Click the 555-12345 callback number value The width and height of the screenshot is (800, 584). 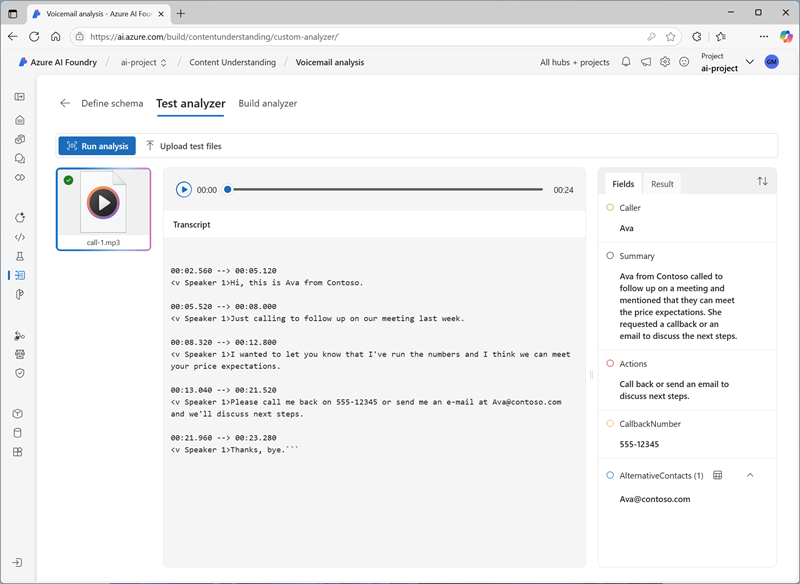pos(639,444)
